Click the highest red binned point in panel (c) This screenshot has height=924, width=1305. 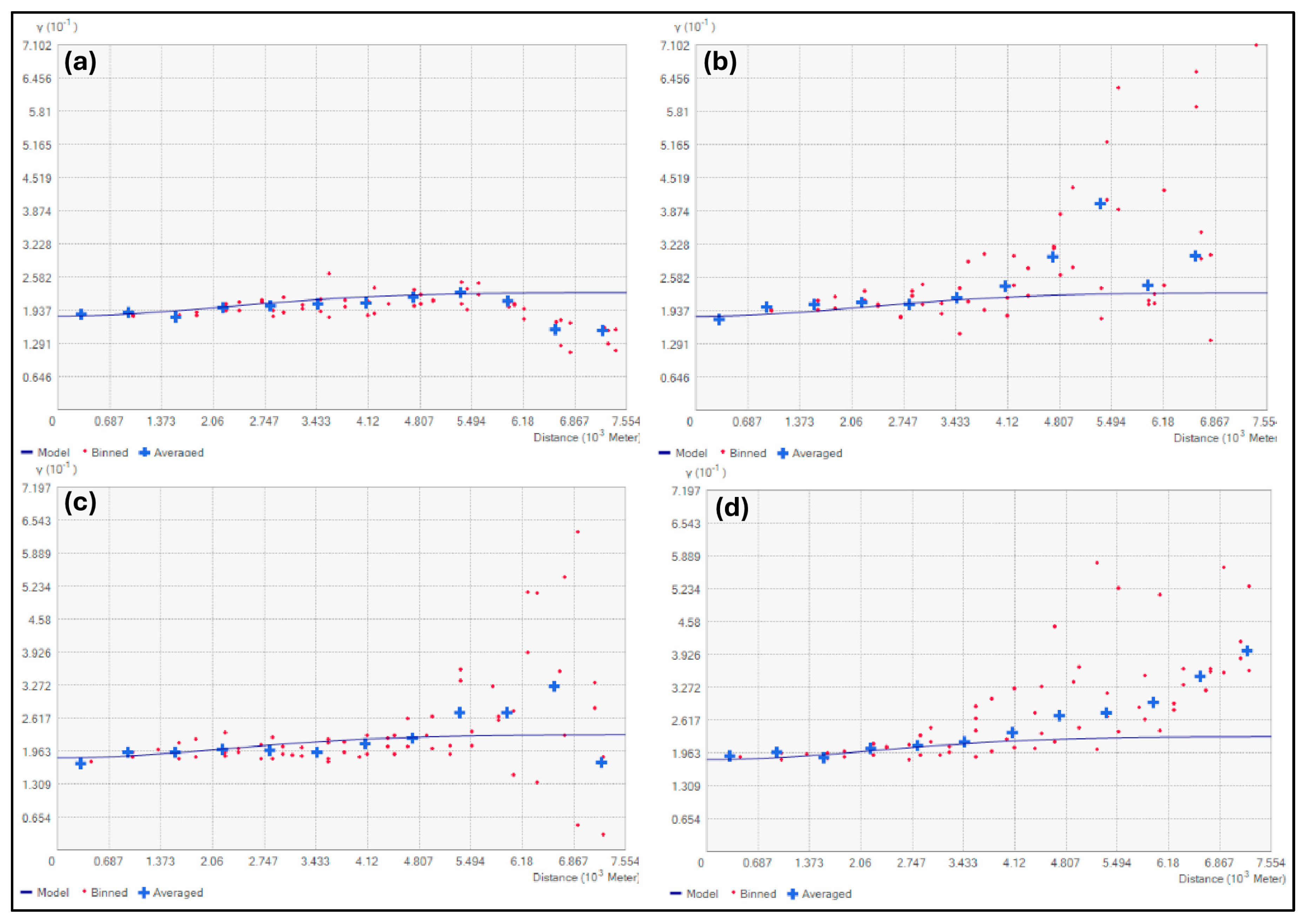(578, 532)
